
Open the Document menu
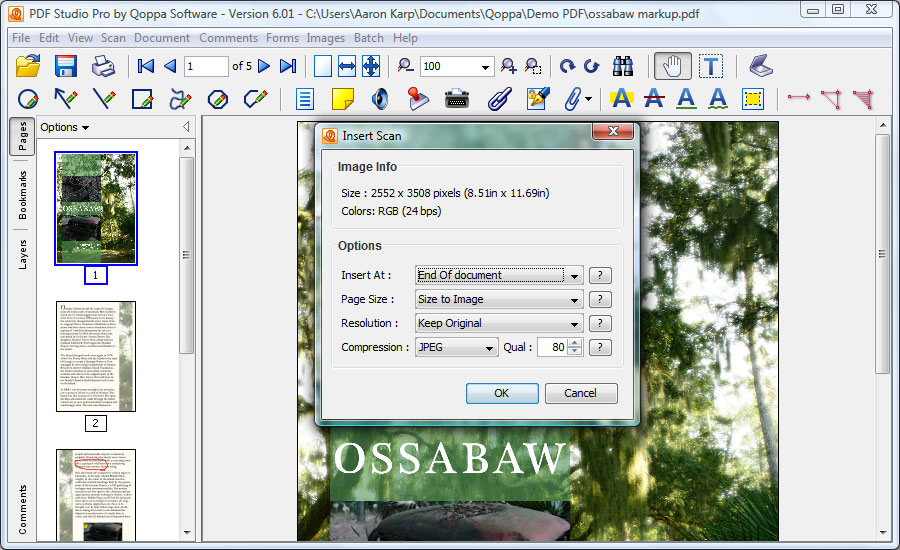click(x=162, y=38)
